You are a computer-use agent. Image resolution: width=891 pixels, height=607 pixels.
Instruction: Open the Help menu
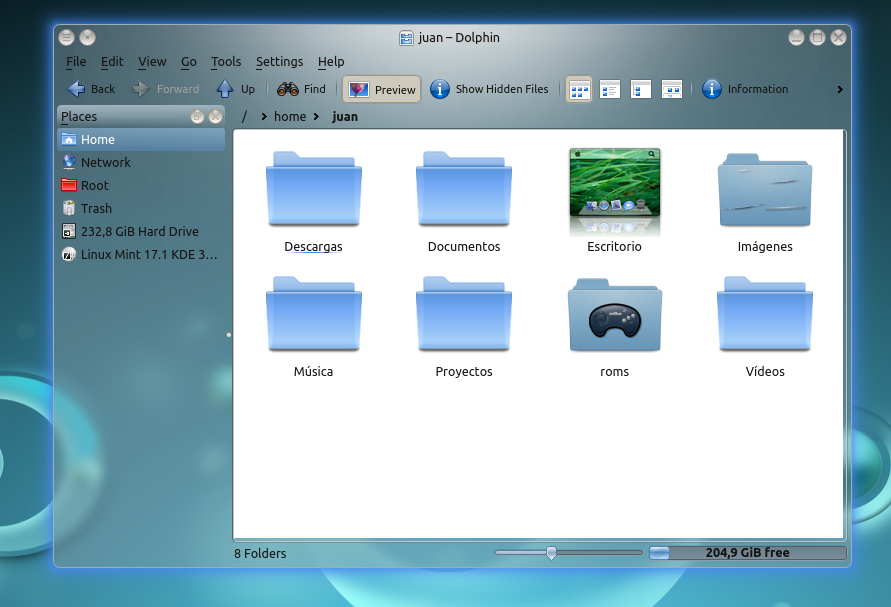[331, 61]
